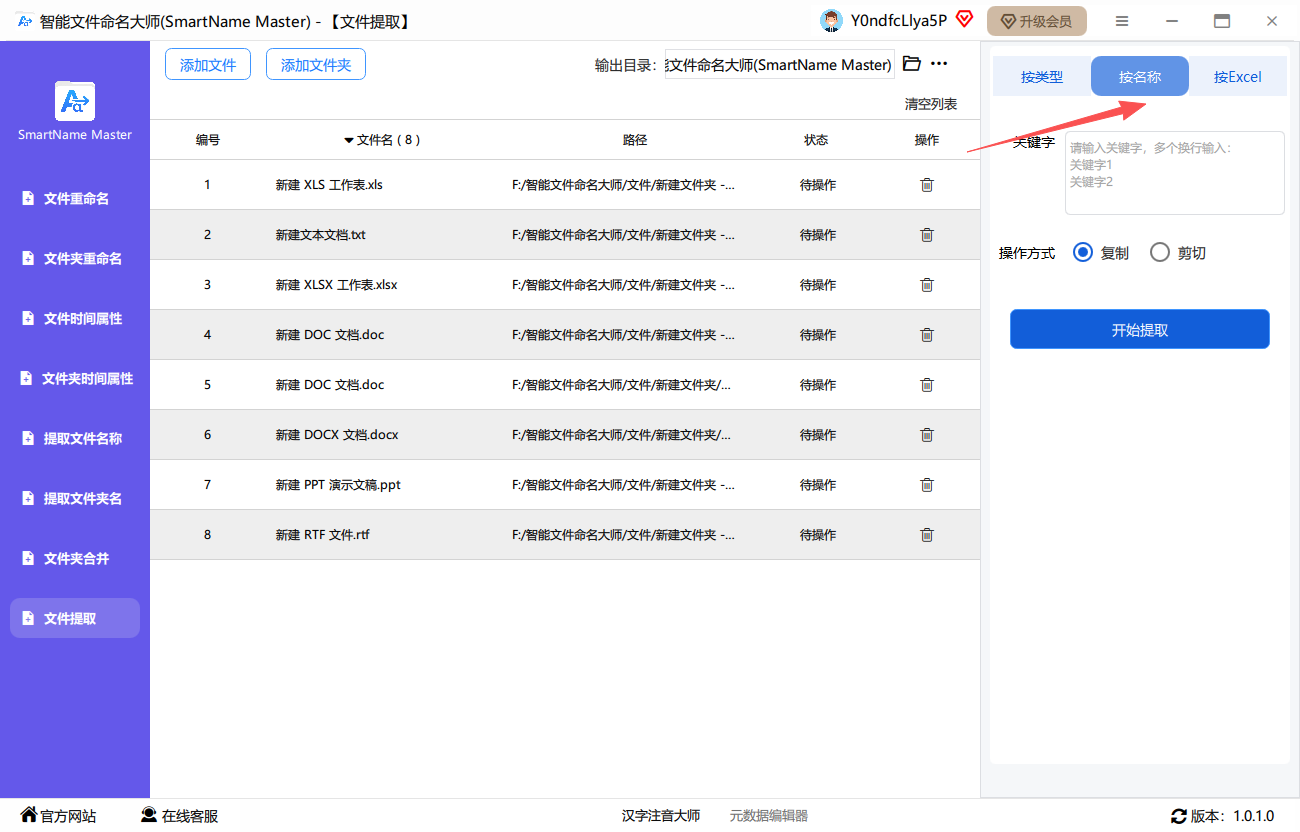Sort list by 文件名 column arrow
The height and width of the screenshot is (832, 1300).
click(349, 140)
